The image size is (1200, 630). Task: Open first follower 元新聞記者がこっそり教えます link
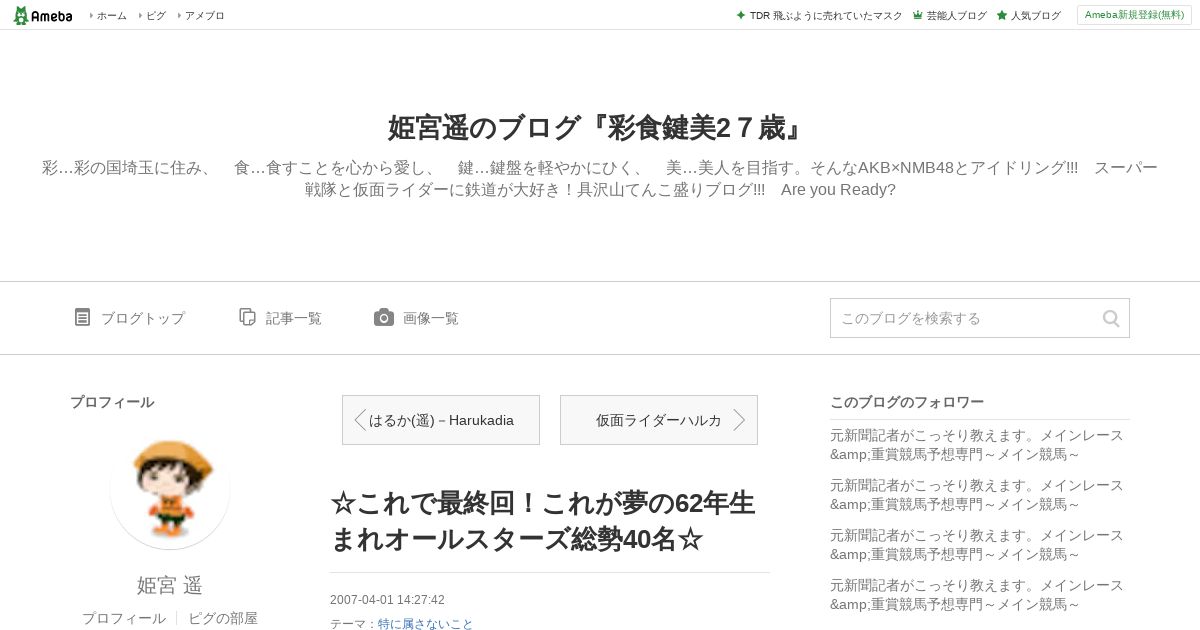pos(976,445)
